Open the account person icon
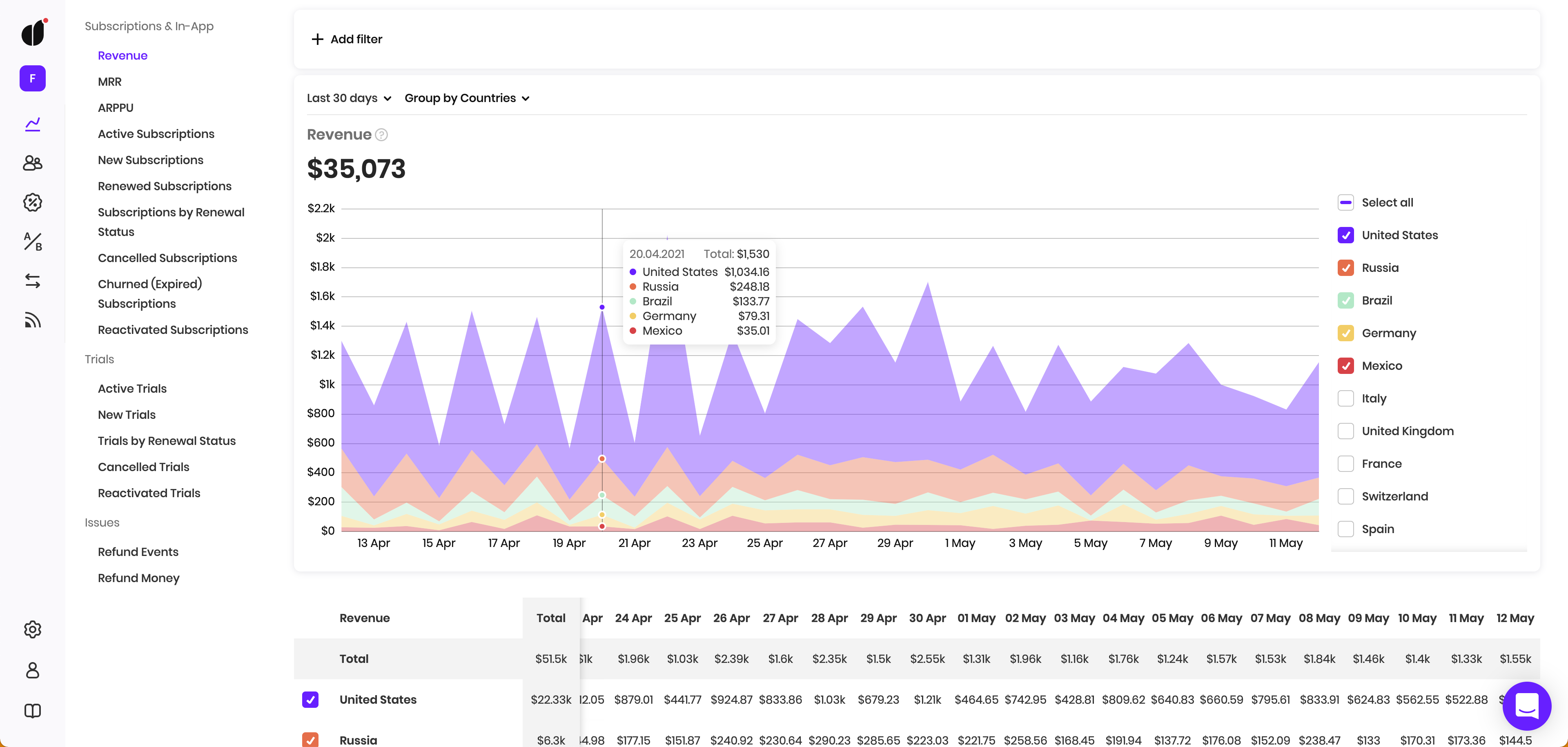Image resolution: width=1568 pixels, height=747 pixels. pos(33,670)
